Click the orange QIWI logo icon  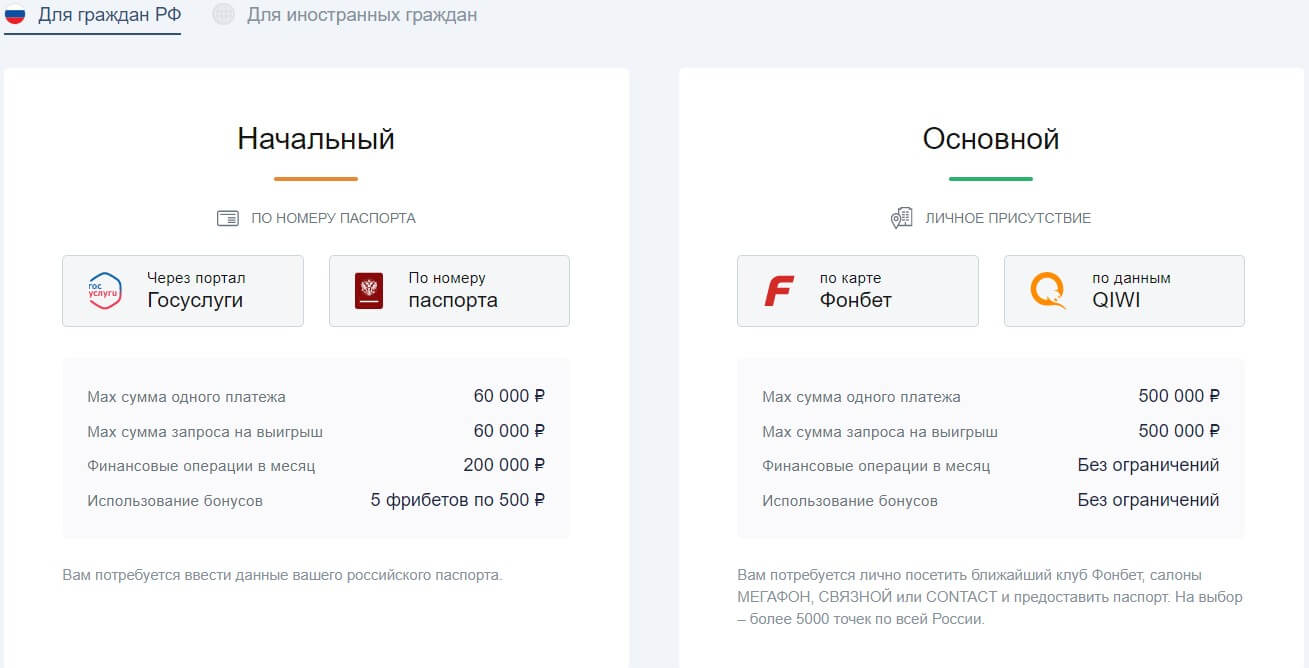click(1048, 291)
